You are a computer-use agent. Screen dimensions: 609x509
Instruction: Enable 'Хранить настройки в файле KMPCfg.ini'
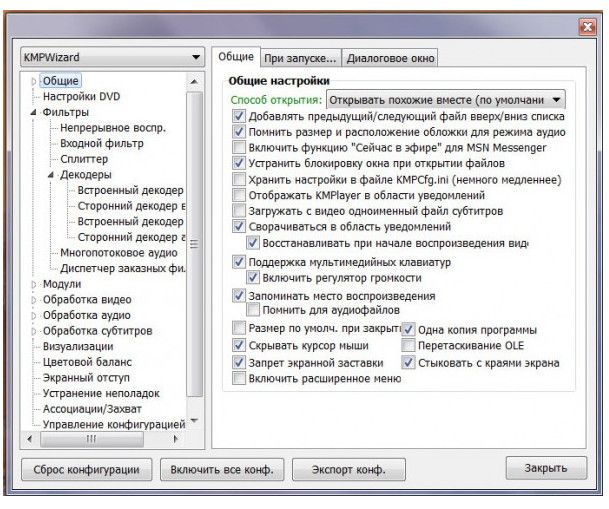pos(239,180)
